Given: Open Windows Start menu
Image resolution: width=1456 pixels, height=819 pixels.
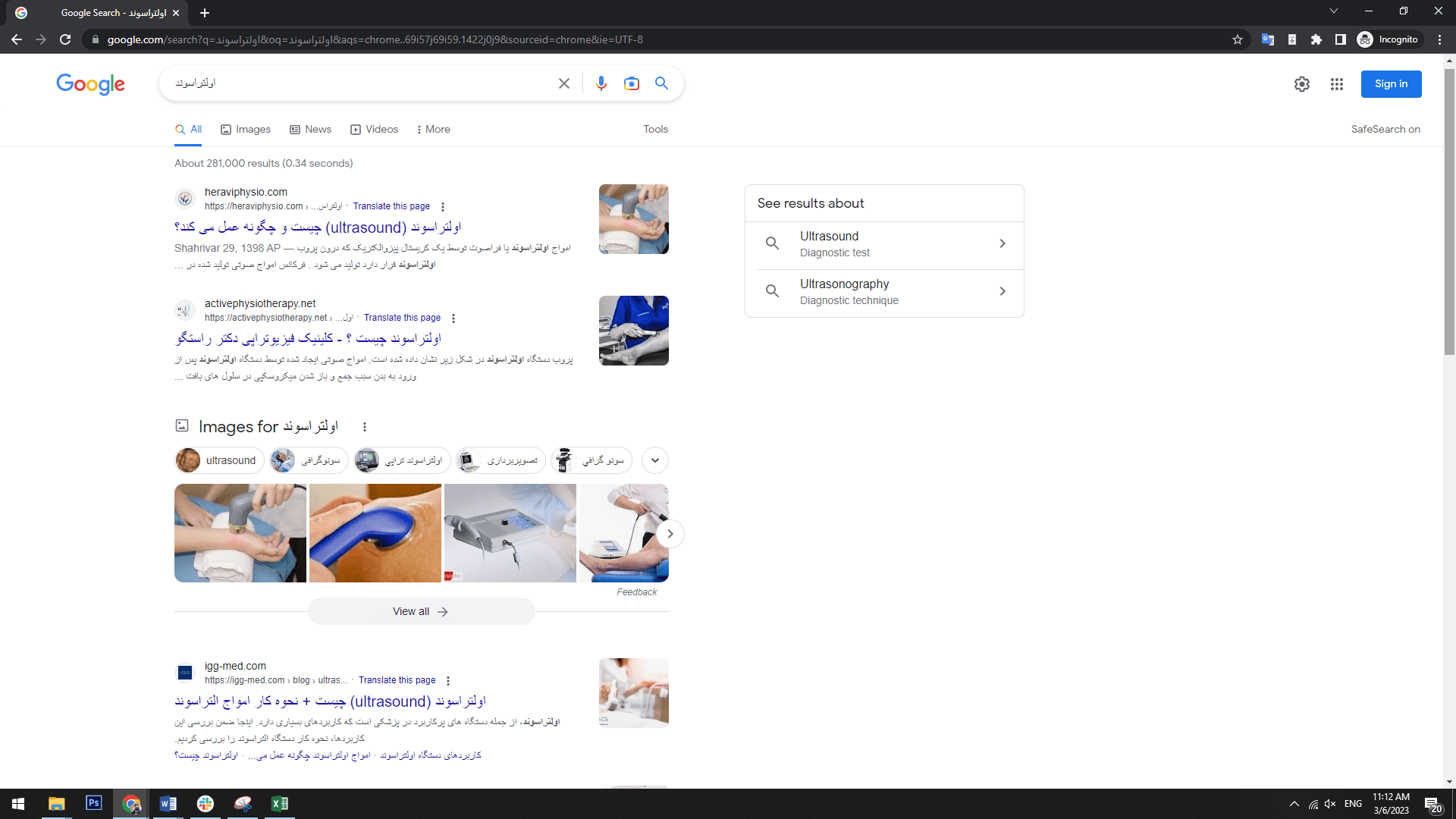Looking at the screenshot, I should [18, 804].
